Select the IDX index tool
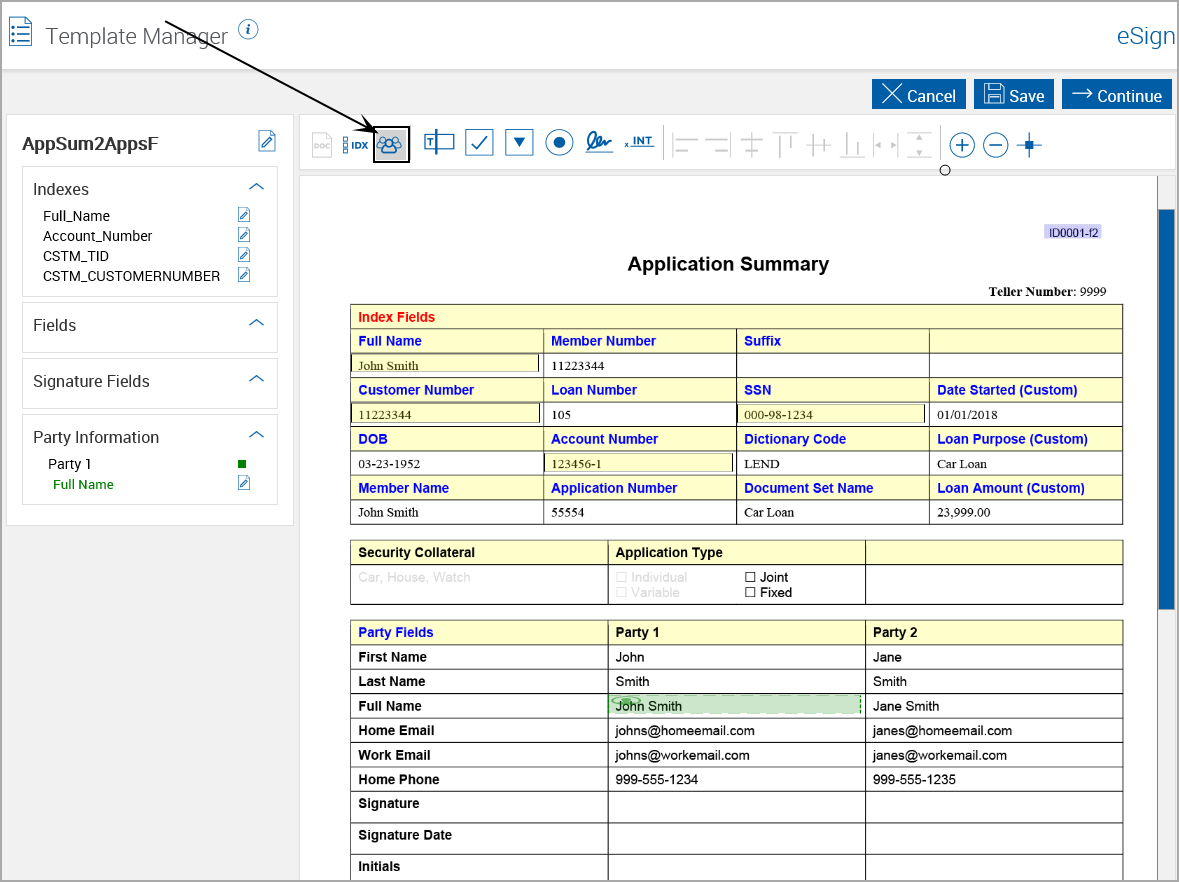Viewport: 1179px width, 882px height. 356,144
